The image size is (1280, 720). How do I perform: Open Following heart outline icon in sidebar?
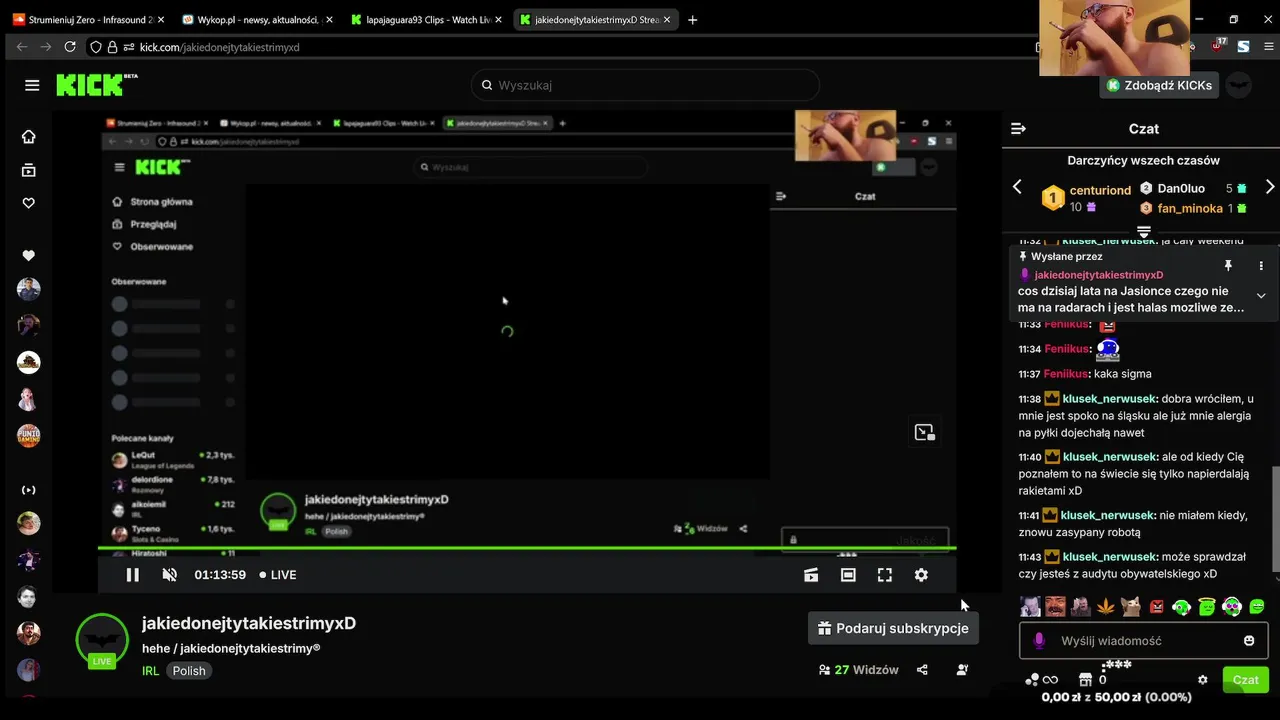click(x=29, y=203)
